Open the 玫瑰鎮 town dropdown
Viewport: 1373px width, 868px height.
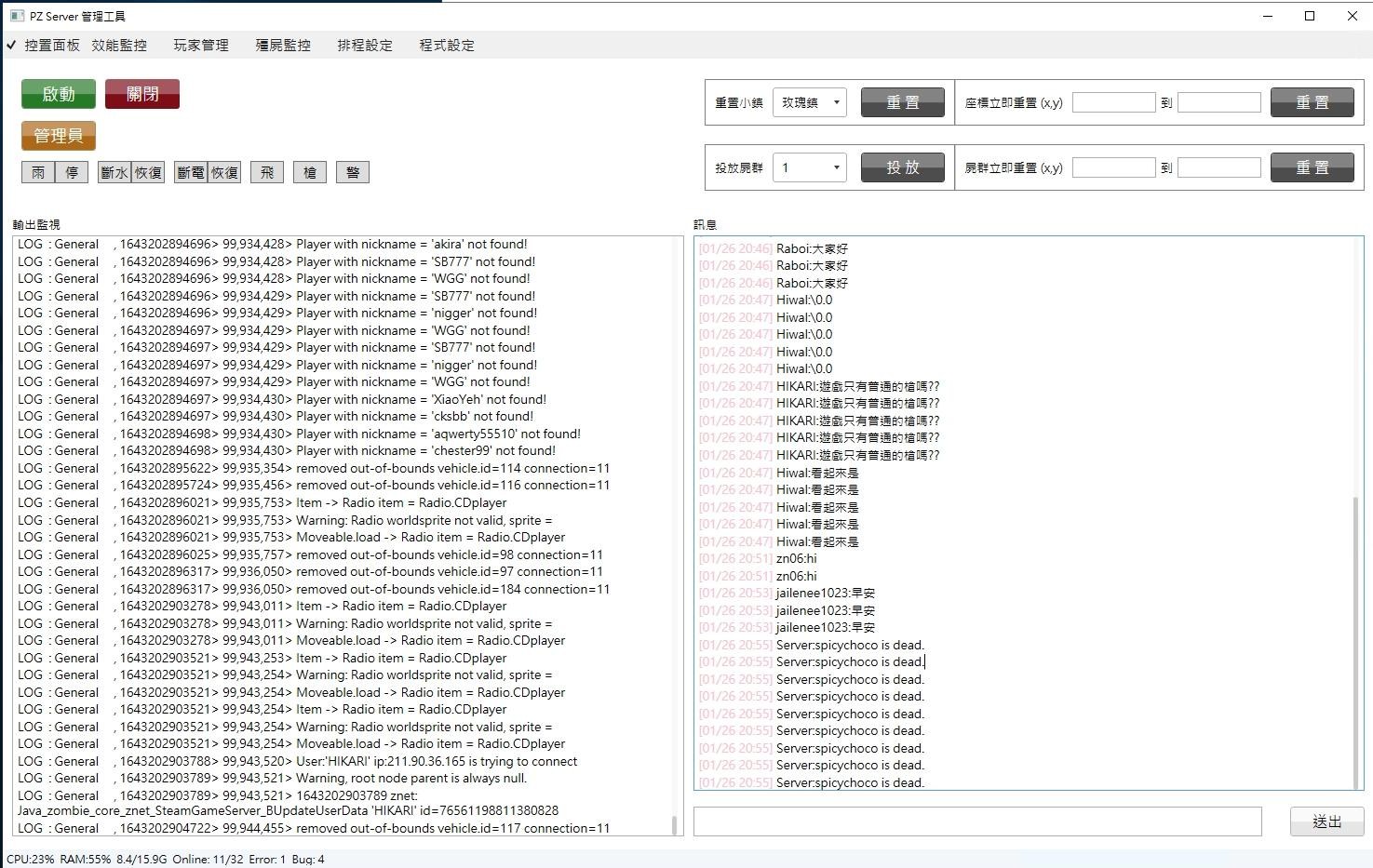point(809,102)
